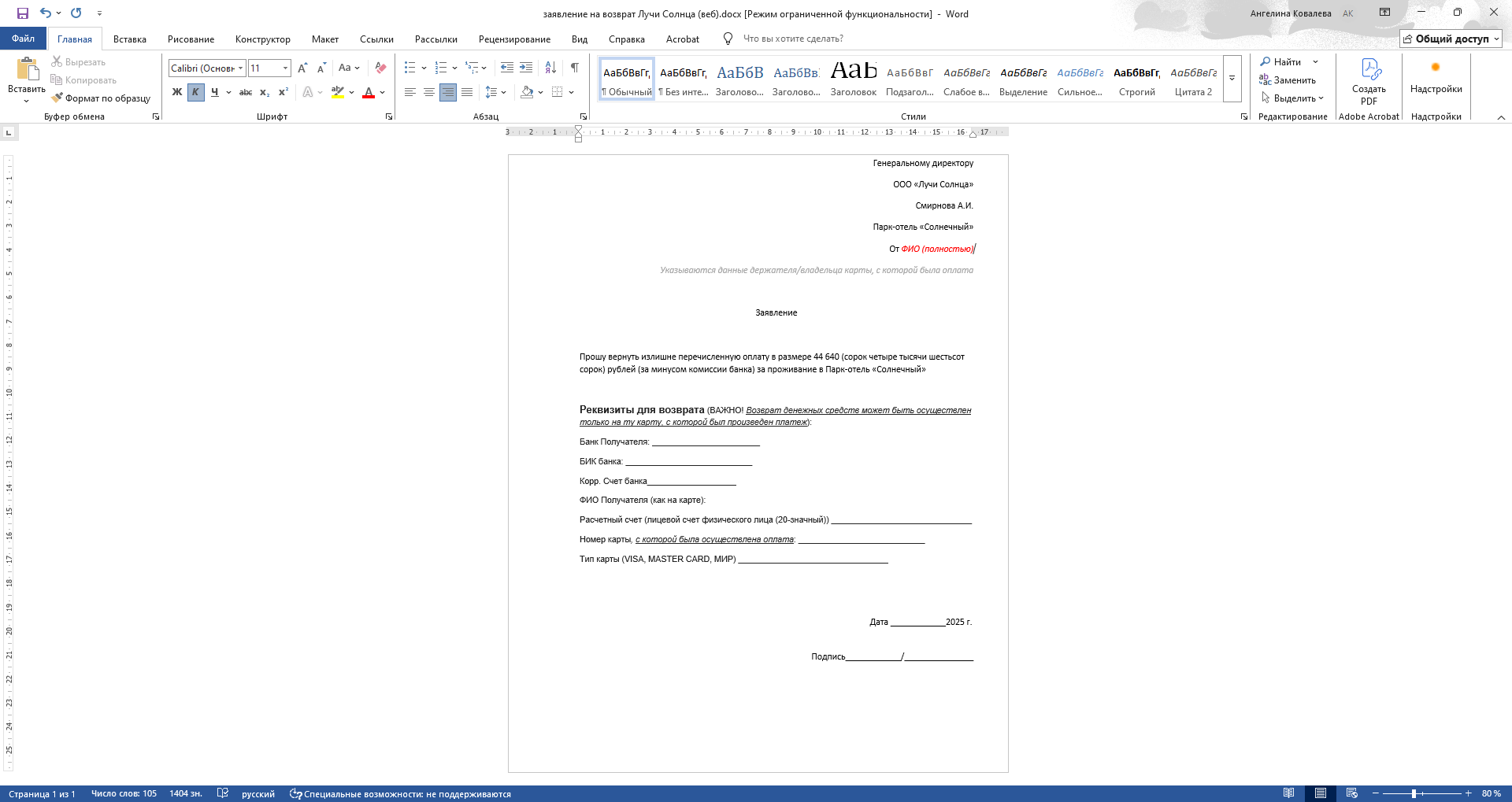Cut the selection with Вырезать

[x=78, y=61]
